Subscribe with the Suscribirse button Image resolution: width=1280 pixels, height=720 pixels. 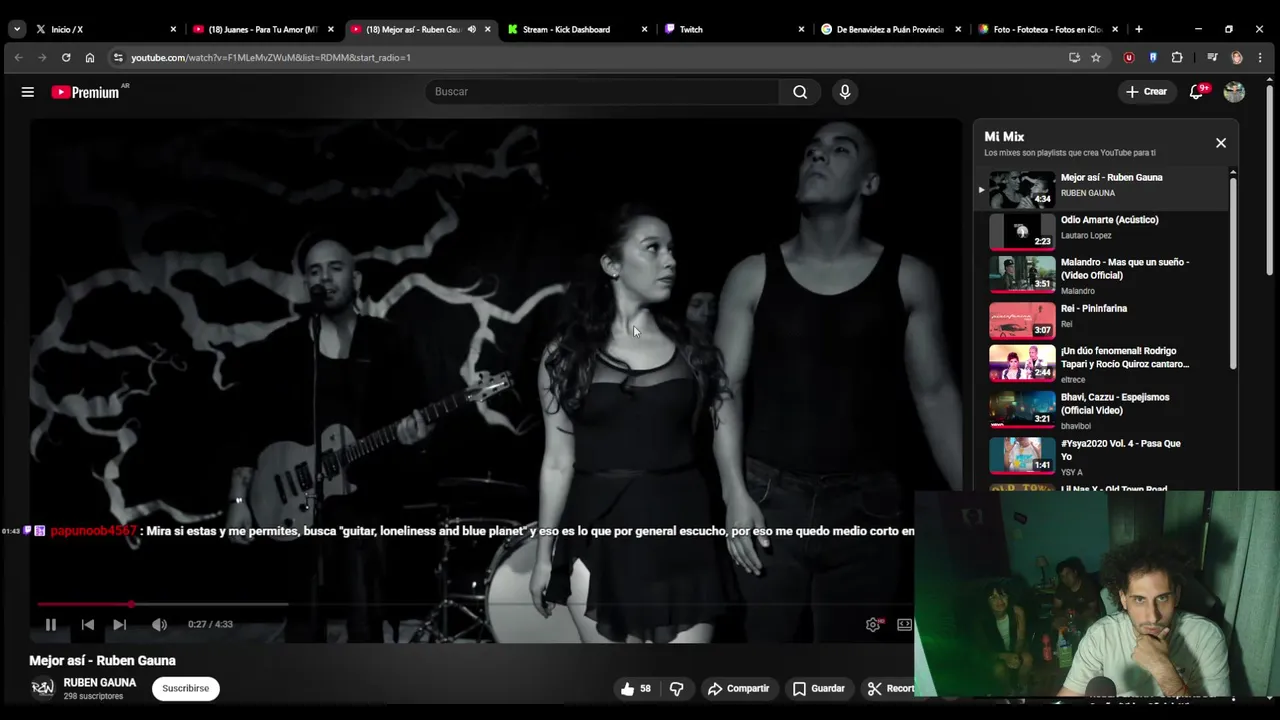tap(186, 688)
